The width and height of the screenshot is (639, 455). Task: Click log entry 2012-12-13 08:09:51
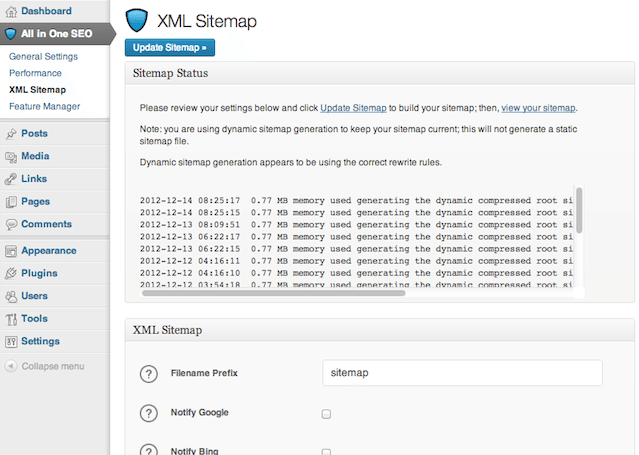(x=356, y=225)
